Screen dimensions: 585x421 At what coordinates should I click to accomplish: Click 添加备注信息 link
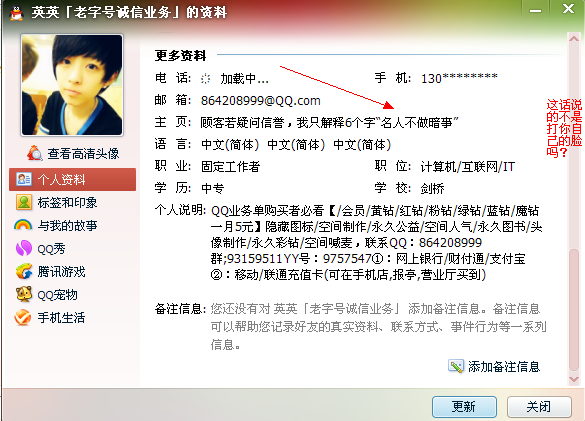coord(504,367)
